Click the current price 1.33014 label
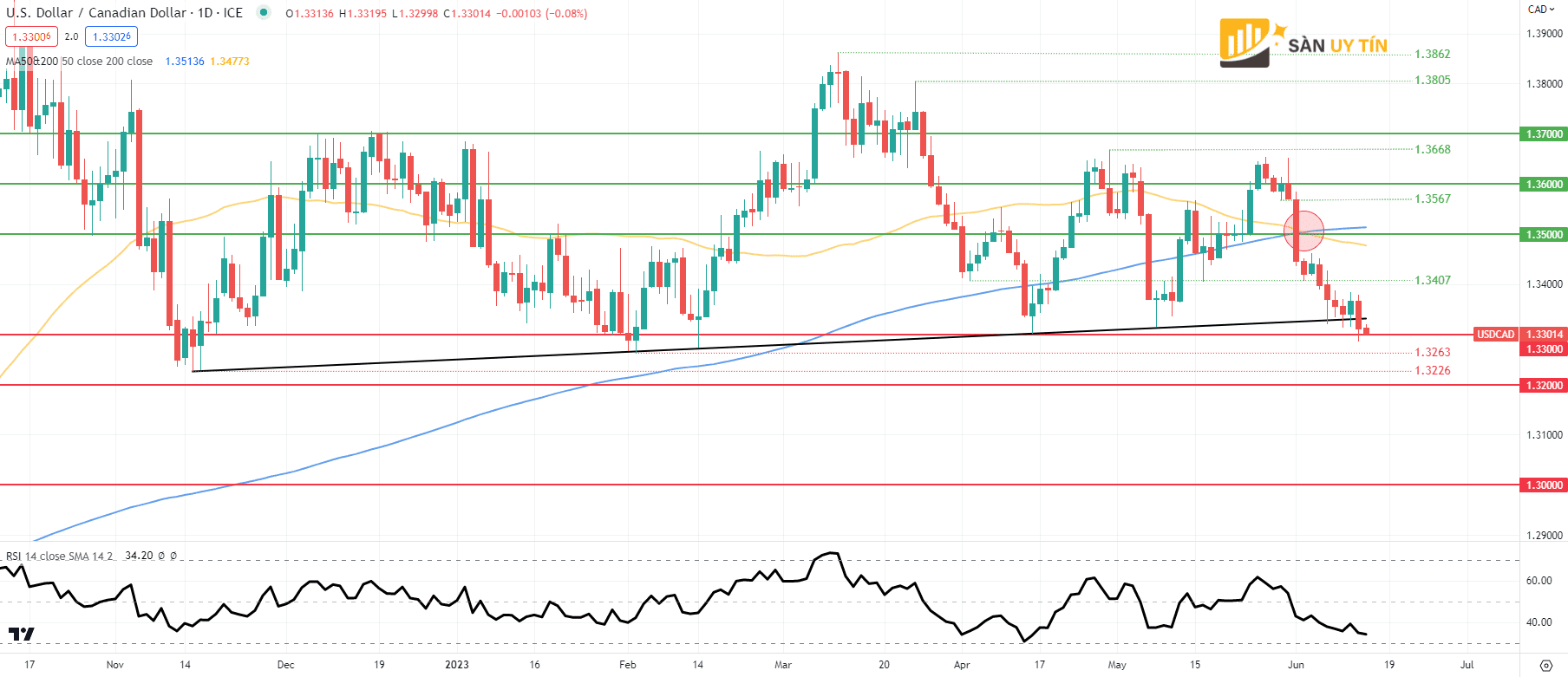The width and height of the screenshot is (1568, 677). click(x=1545, y=335)
